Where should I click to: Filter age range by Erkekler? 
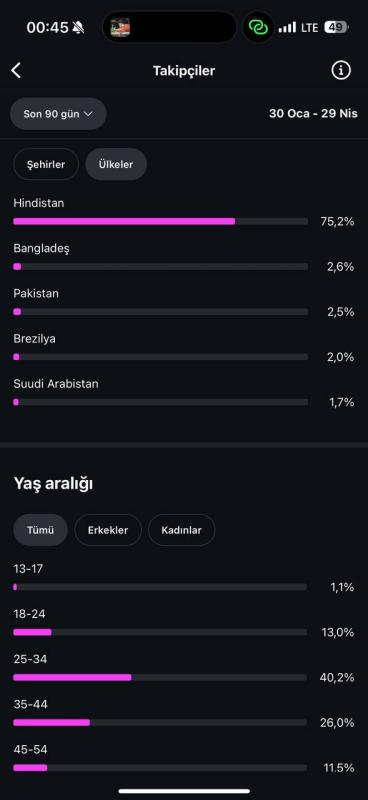108,530
